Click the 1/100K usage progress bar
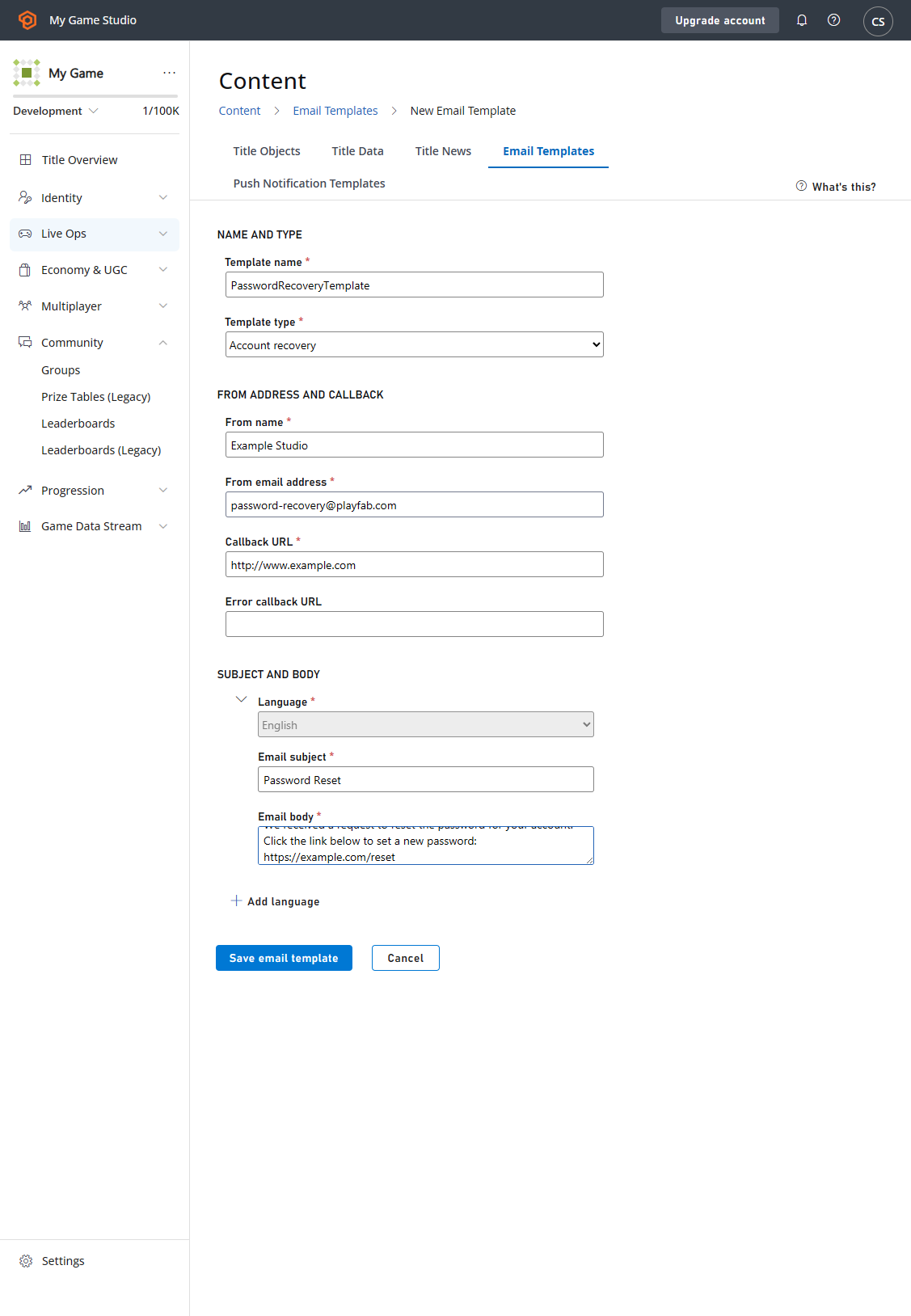This screenshot has width=911, height=1316. [95, 96]
